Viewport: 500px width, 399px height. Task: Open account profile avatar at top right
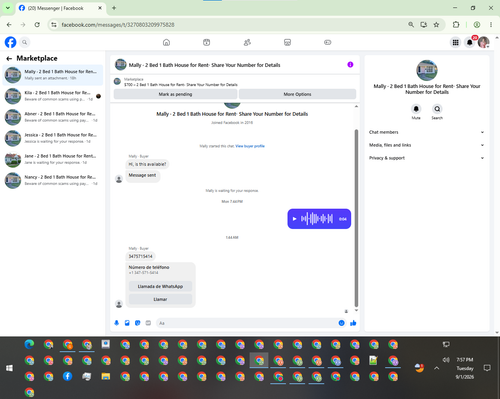[484, 42]
